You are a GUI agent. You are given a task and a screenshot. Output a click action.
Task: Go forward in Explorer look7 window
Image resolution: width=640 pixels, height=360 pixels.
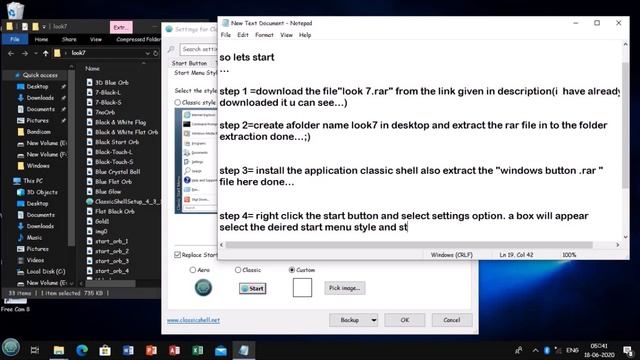24,53
